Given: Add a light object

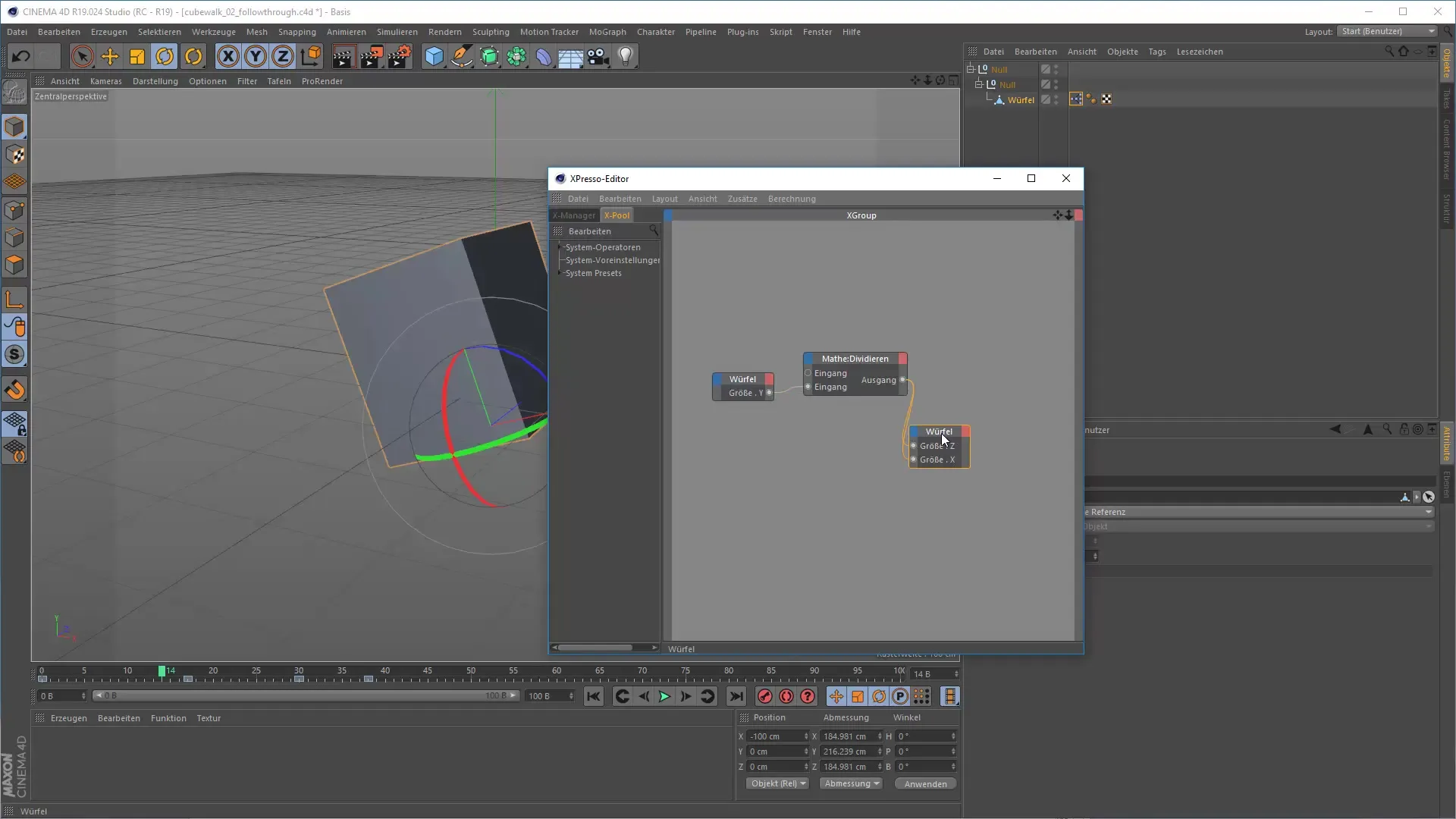Looking at the screenshot, I should tap(626, 56).
